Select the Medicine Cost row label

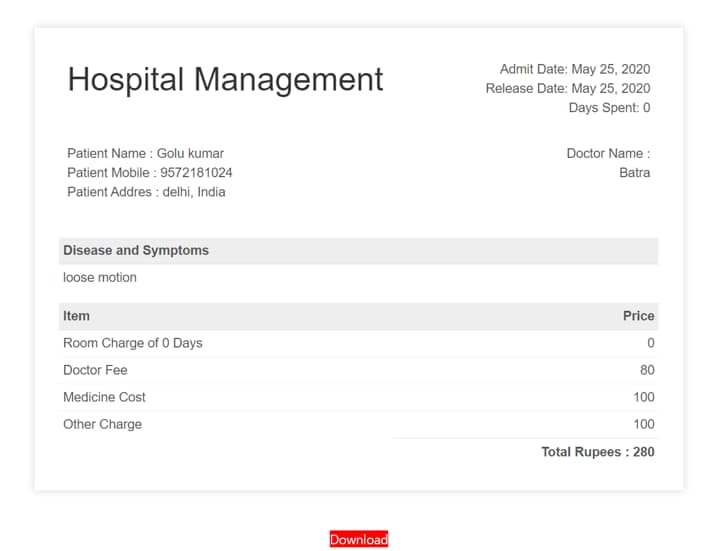point(104,397)
